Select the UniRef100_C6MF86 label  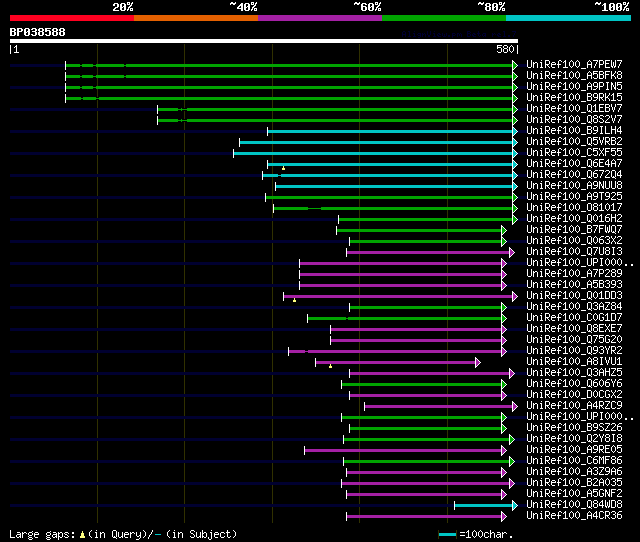tap(574, 461)
